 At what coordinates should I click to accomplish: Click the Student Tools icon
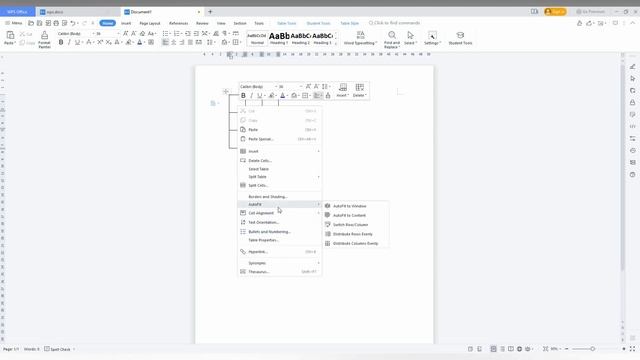point(460,35)
